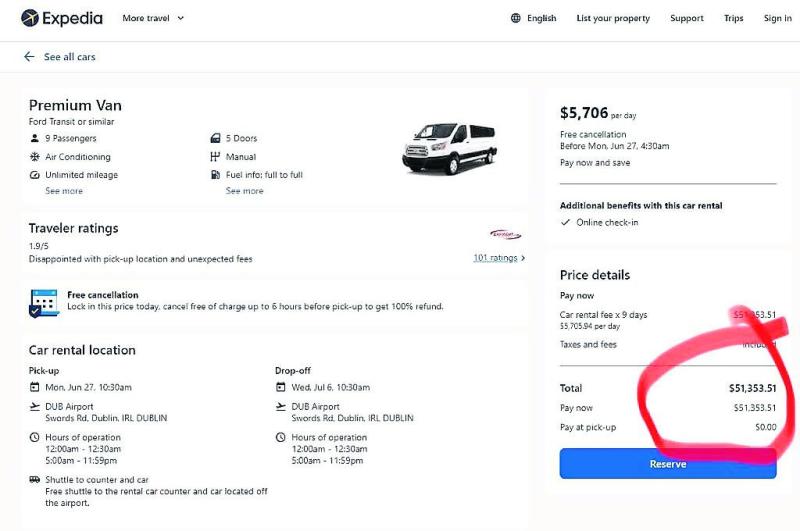Click the Premium Van thumbnail image
Image resolution: width=800 pixels, height=531 pixels.
[x=449, y=148]
